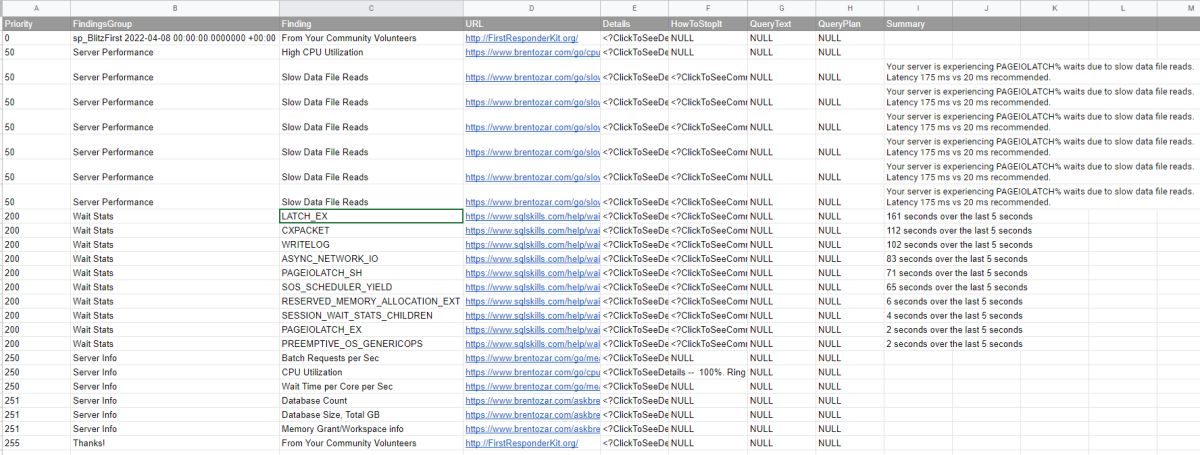Image resolution: width=1200 pixels, height=455 pixels.
Task: Select column J header
Action: (986, 8)
